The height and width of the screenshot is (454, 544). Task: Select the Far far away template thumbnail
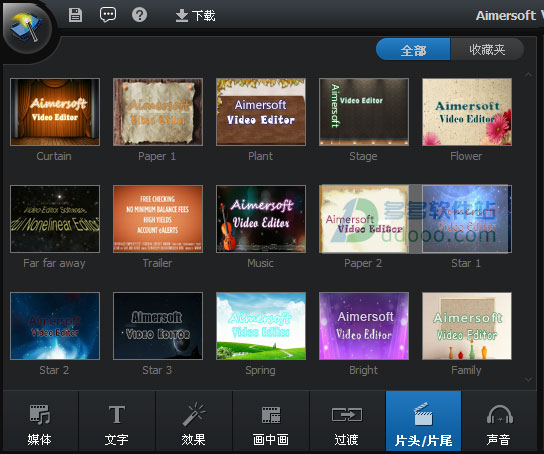55,219
